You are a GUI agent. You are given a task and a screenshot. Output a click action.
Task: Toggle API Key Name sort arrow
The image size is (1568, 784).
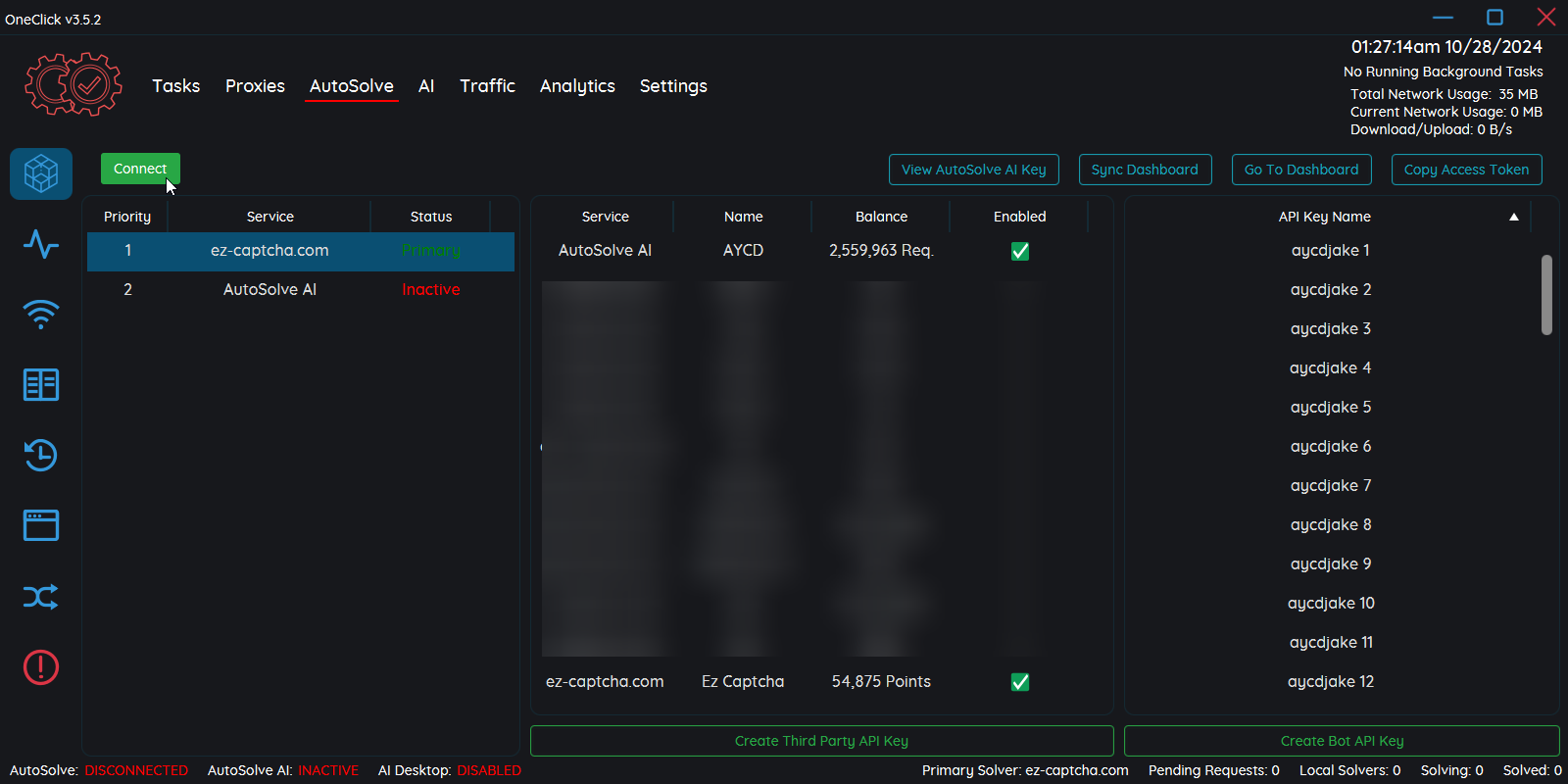[x=1514, y=217]
